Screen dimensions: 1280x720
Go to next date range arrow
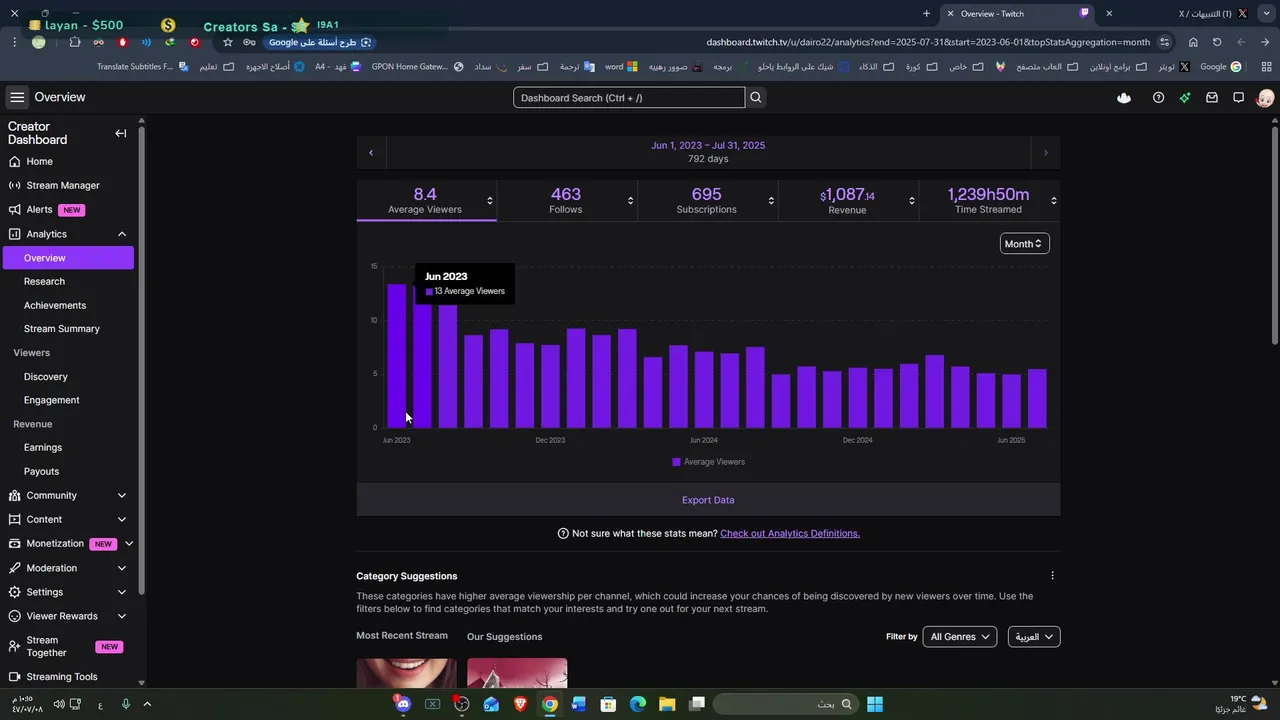click(x=1046, y=153)
